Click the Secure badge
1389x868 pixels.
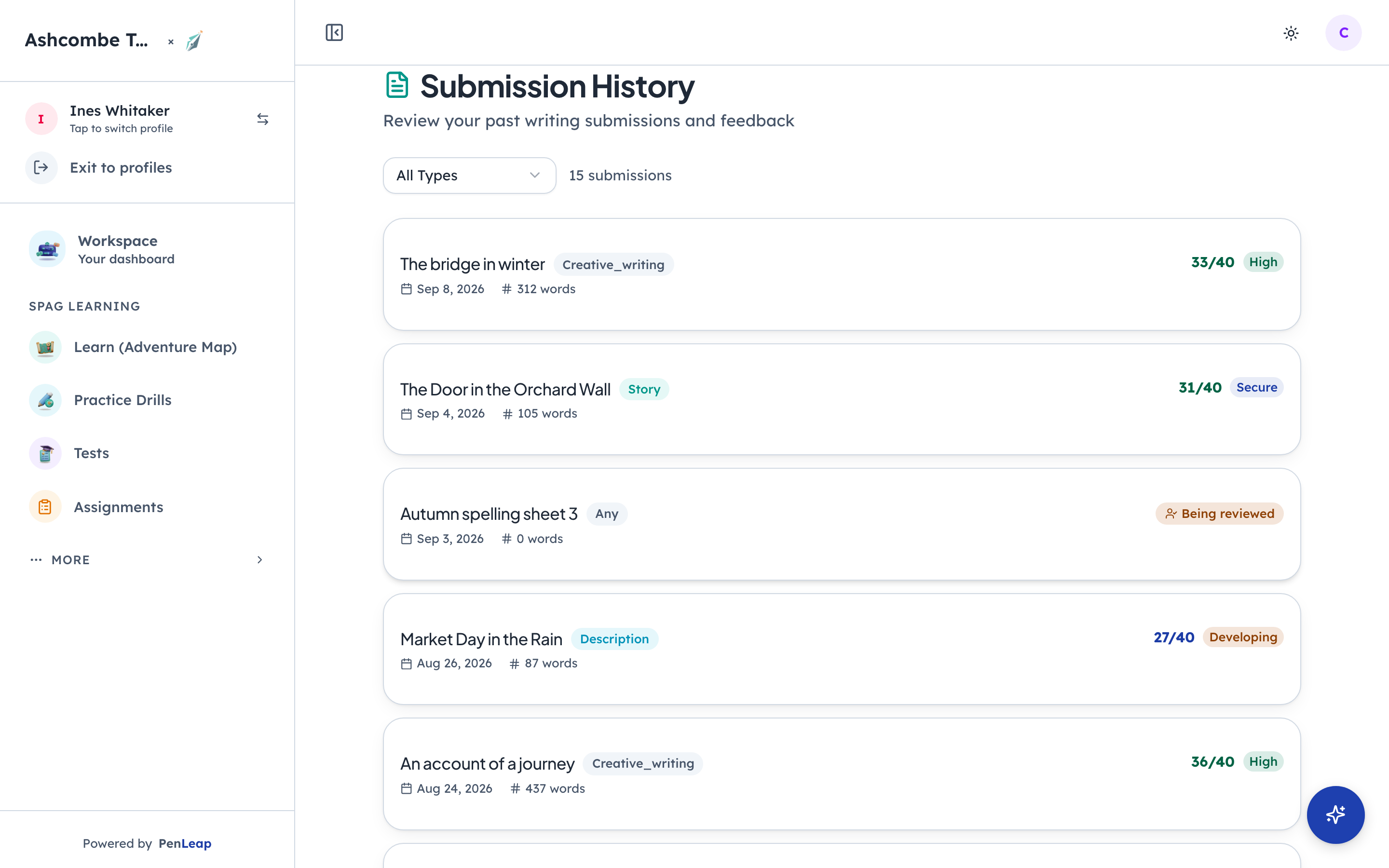[1256, 388]
